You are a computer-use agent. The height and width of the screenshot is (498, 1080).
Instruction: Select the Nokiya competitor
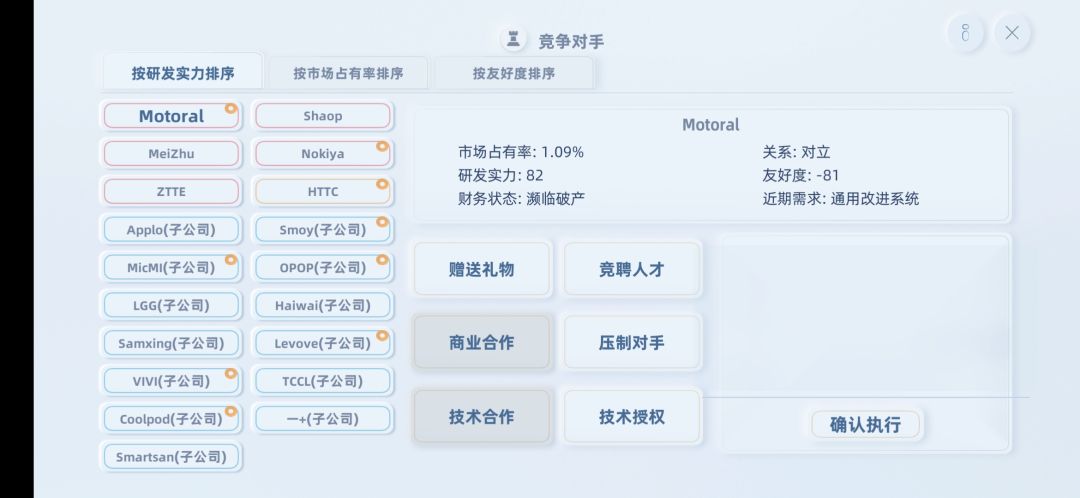323,154
